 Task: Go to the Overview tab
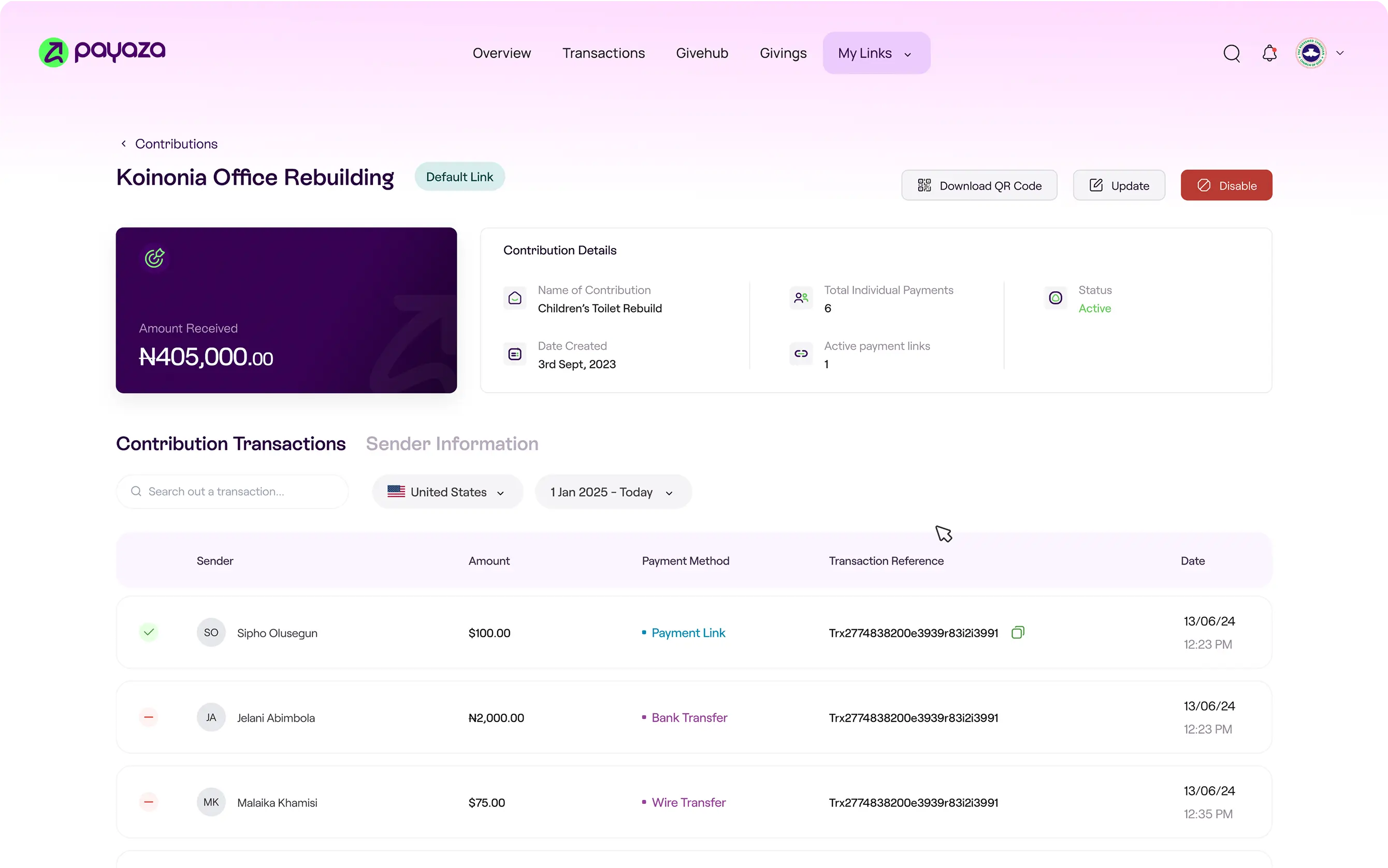(502, 53)
